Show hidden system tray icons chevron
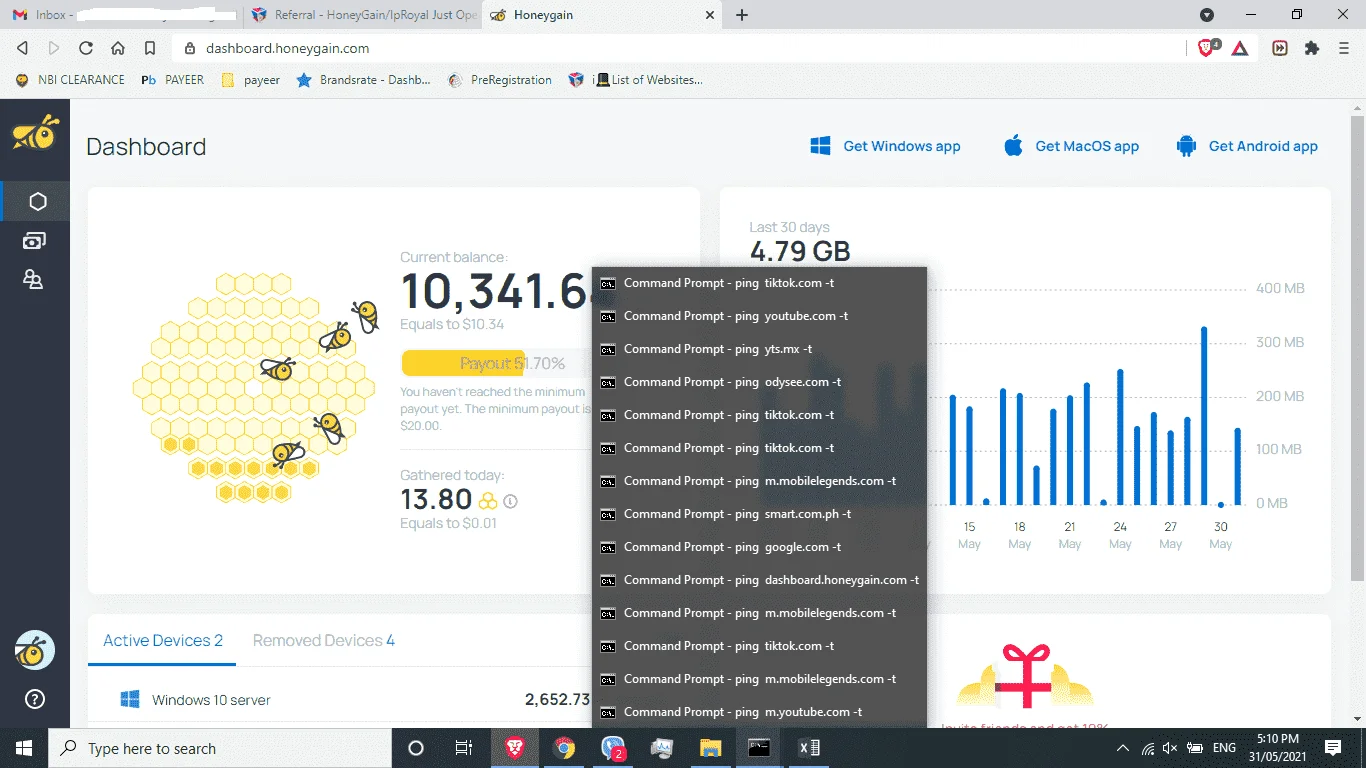Viewport: 1366px width, 768px height. point(1123,748)
